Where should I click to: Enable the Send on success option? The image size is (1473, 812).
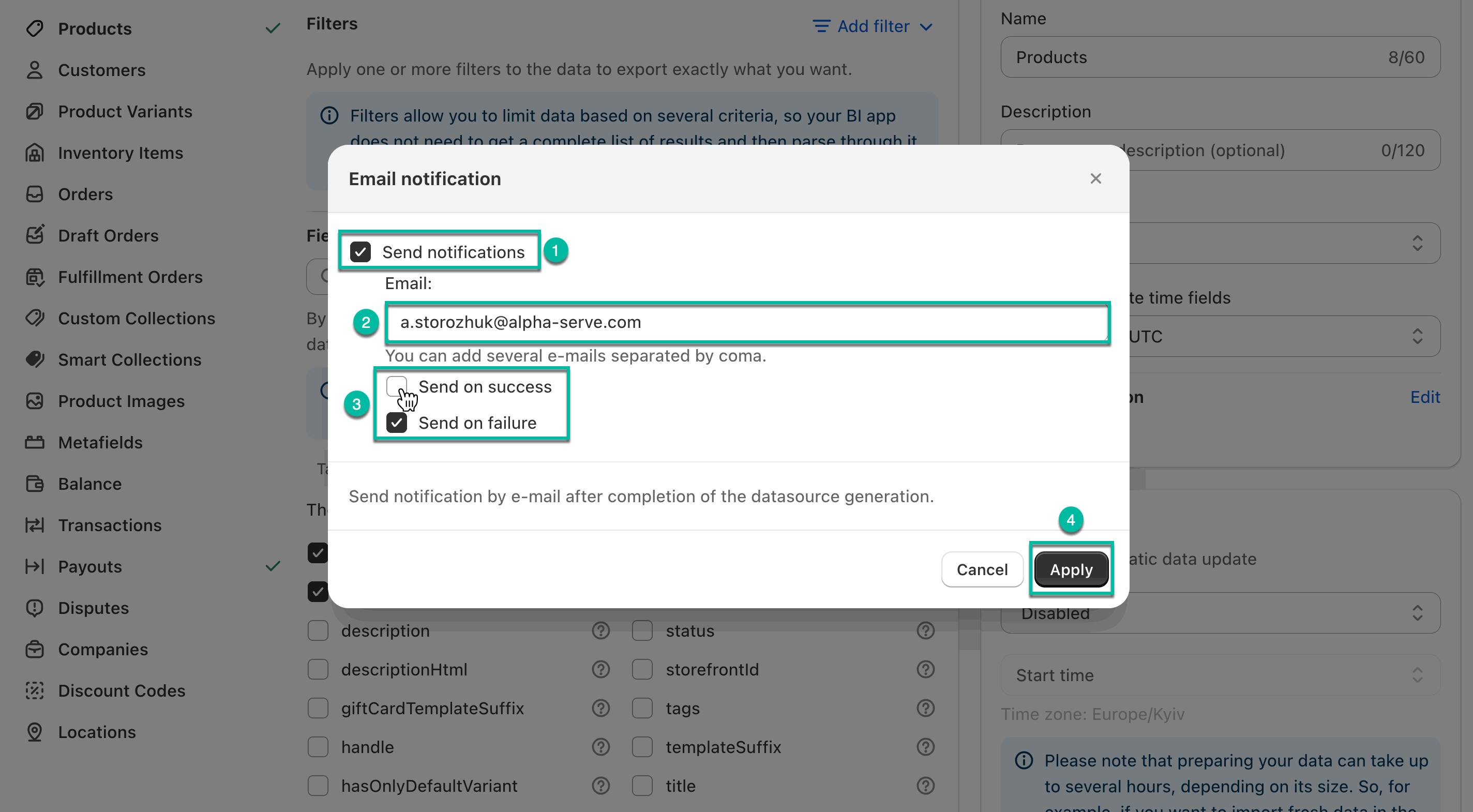(397, 386)
